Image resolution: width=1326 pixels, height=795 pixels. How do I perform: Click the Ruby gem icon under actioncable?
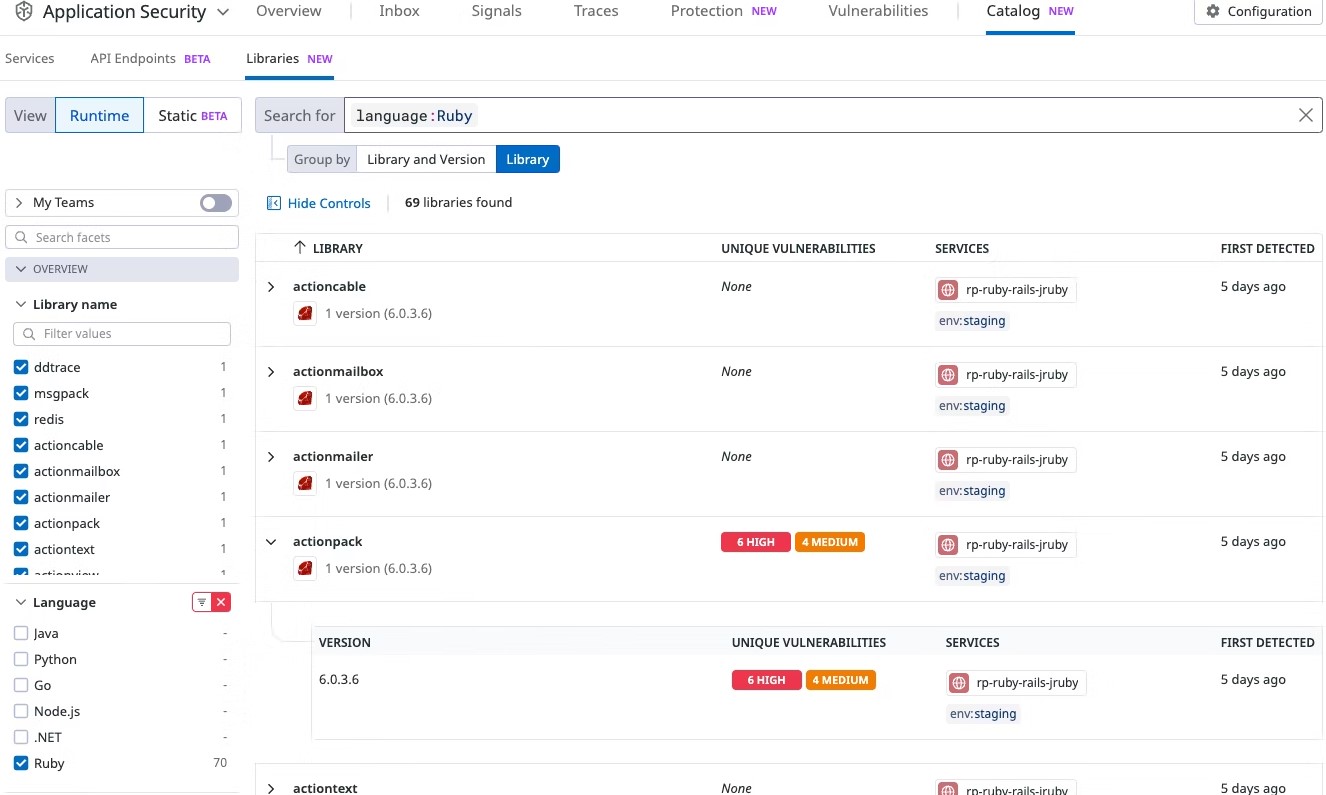coord(305,313)
